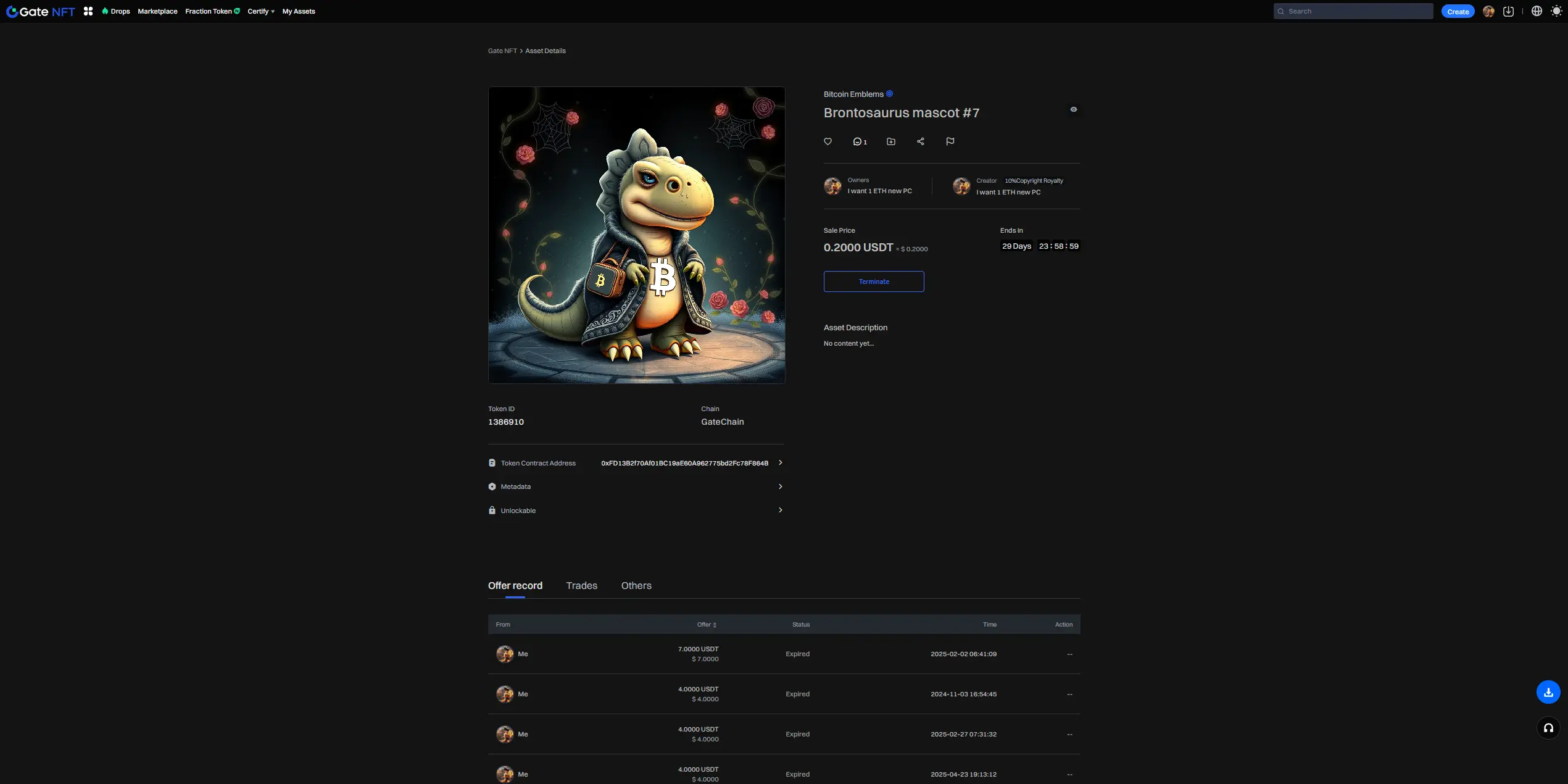Open customer support headset icon
This screenshot has width=1568, height=784.
pos(1548,728)
